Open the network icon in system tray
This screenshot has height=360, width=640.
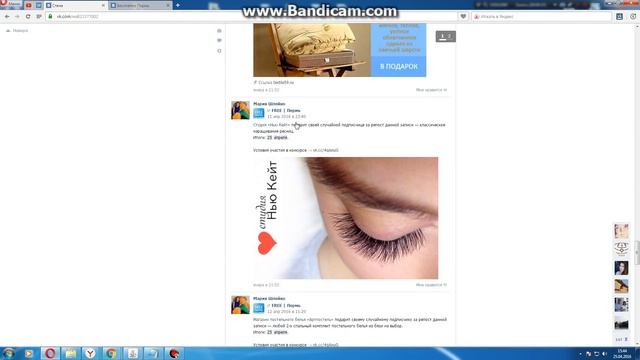[596, 354]
